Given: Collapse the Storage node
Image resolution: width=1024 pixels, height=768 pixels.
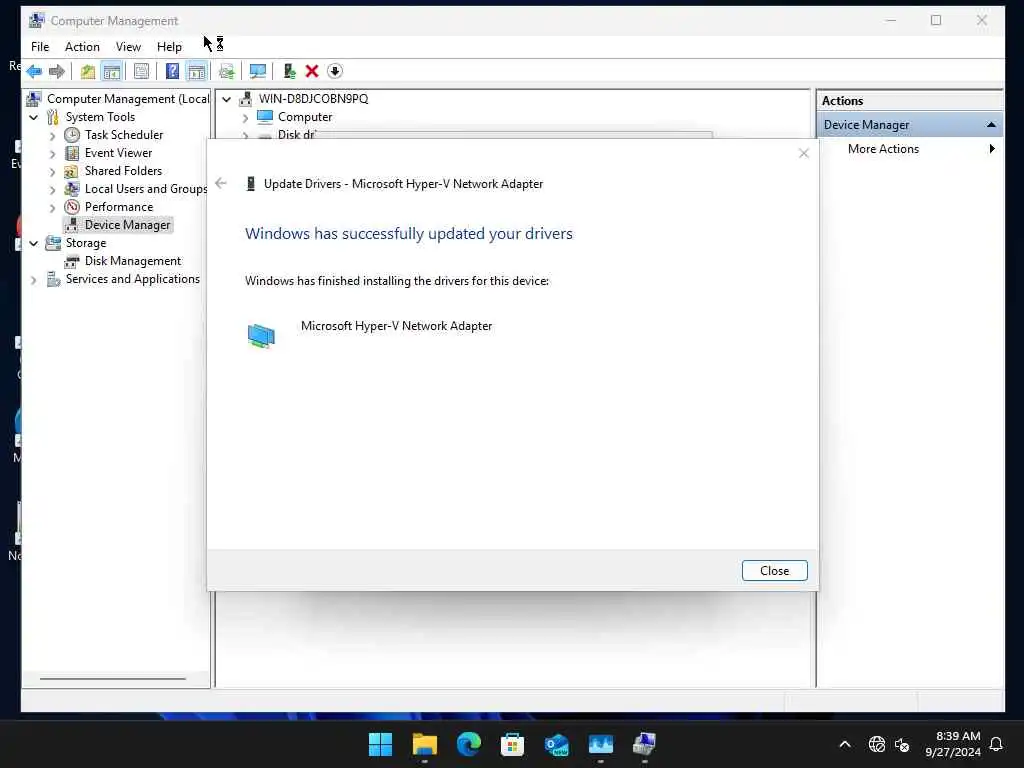Looking at the screenshot, I should click(33, 243).
